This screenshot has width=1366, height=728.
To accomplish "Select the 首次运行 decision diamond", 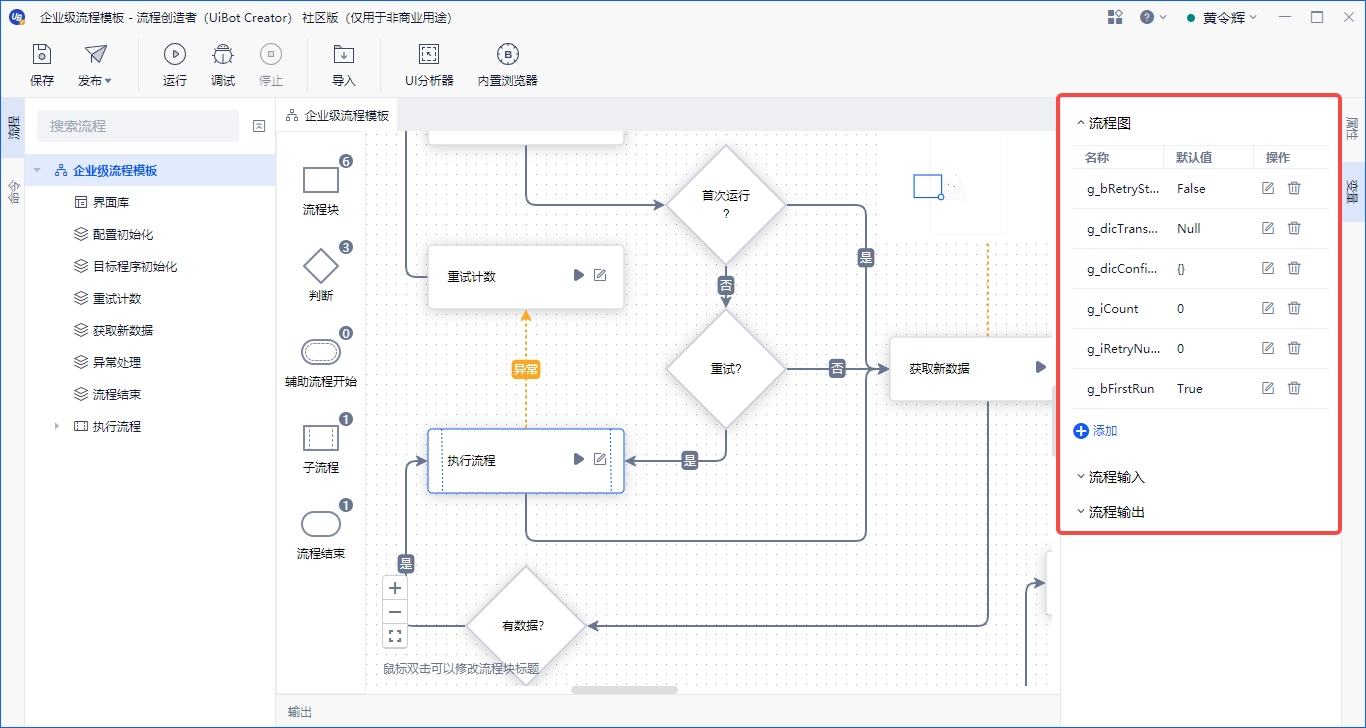I will click(726, 204).
